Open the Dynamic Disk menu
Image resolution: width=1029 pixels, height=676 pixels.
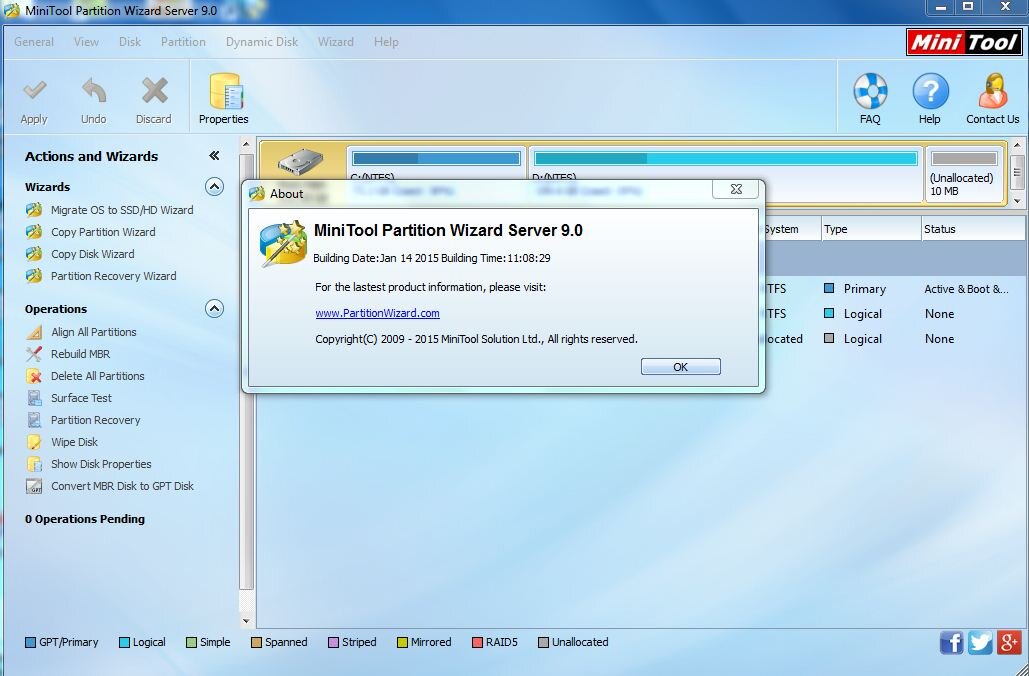pos(262,42)
